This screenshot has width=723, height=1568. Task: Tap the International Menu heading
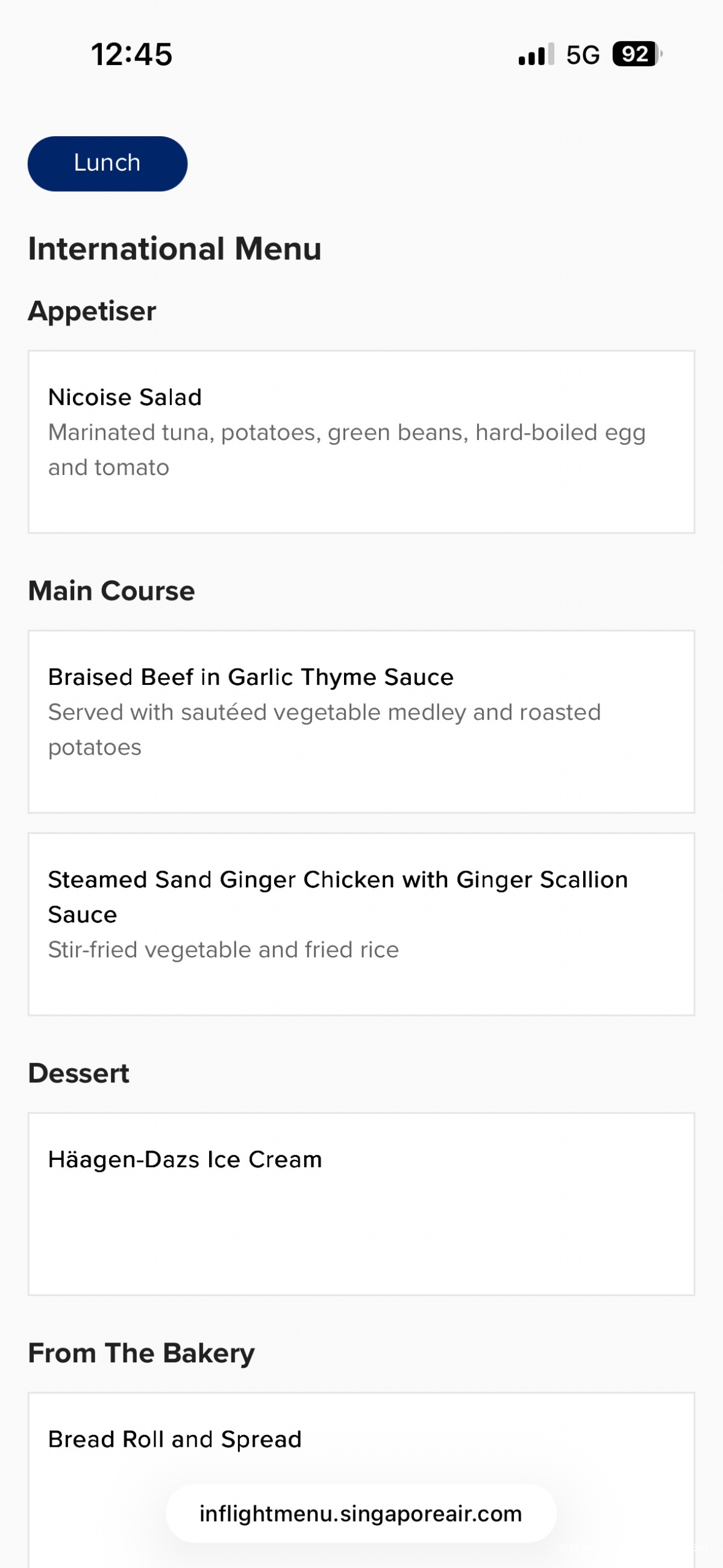point(175,249)
